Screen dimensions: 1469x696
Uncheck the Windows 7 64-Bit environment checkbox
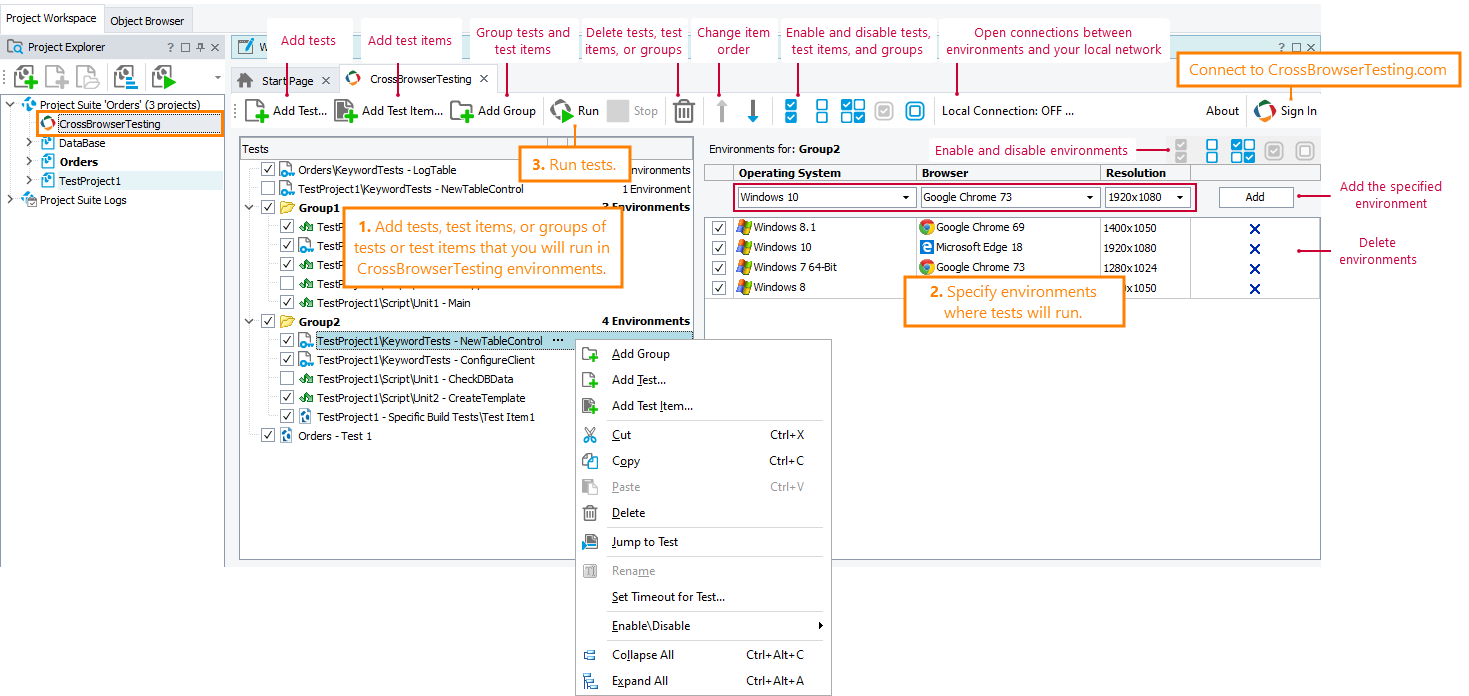pos(718,268)
